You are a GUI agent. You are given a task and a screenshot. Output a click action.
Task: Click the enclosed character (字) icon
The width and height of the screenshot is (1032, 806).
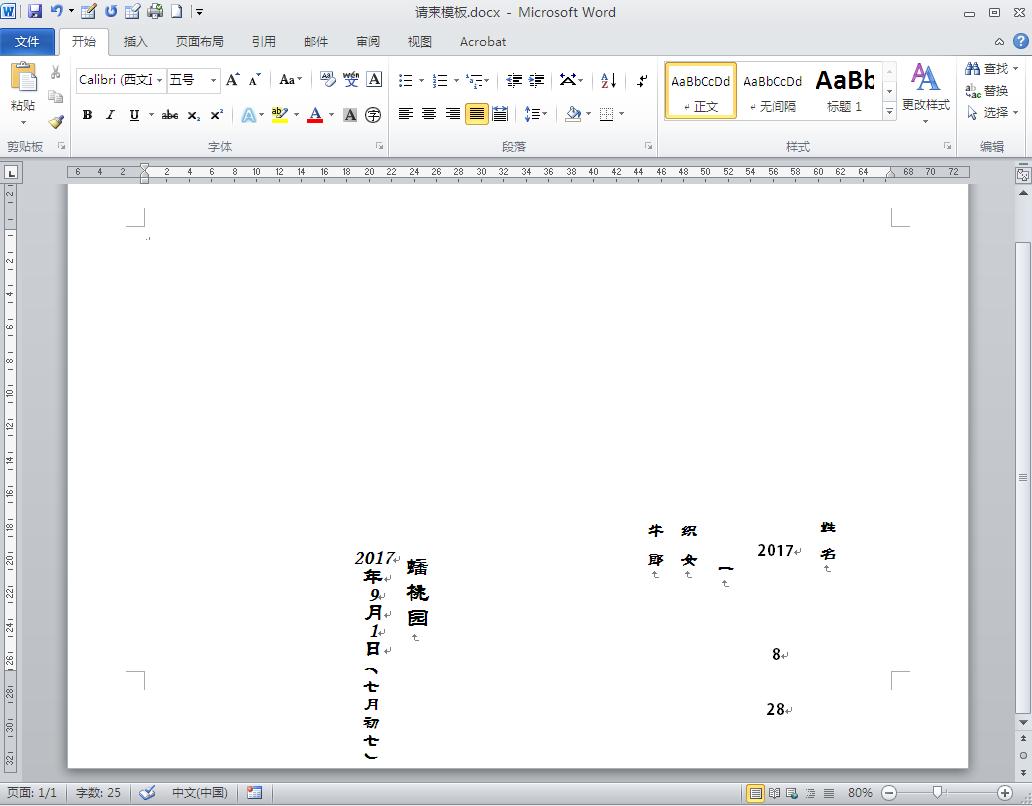[373, 115]
